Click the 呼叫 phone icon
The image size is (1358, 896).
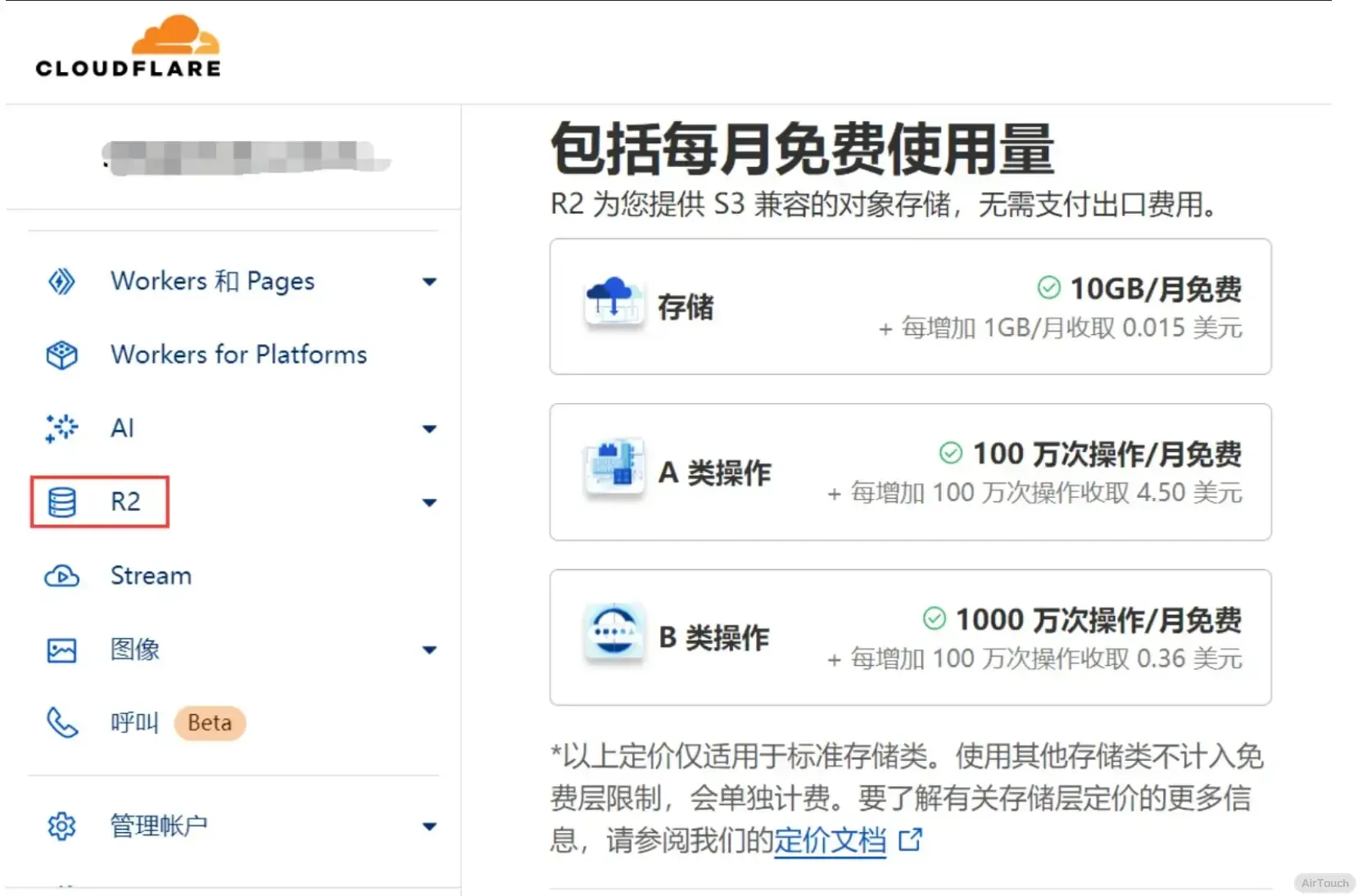coord(61,723)
